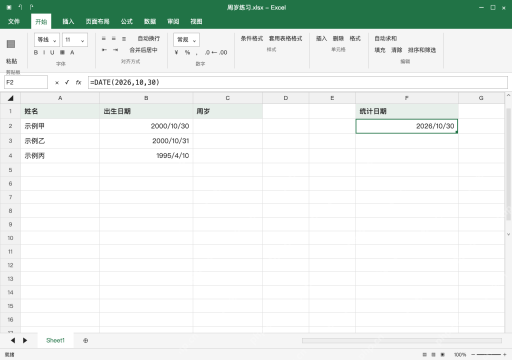The width and height of the screenshot is (512, 360).
Task: Click the Save icon in title bar
Action: 9,7
